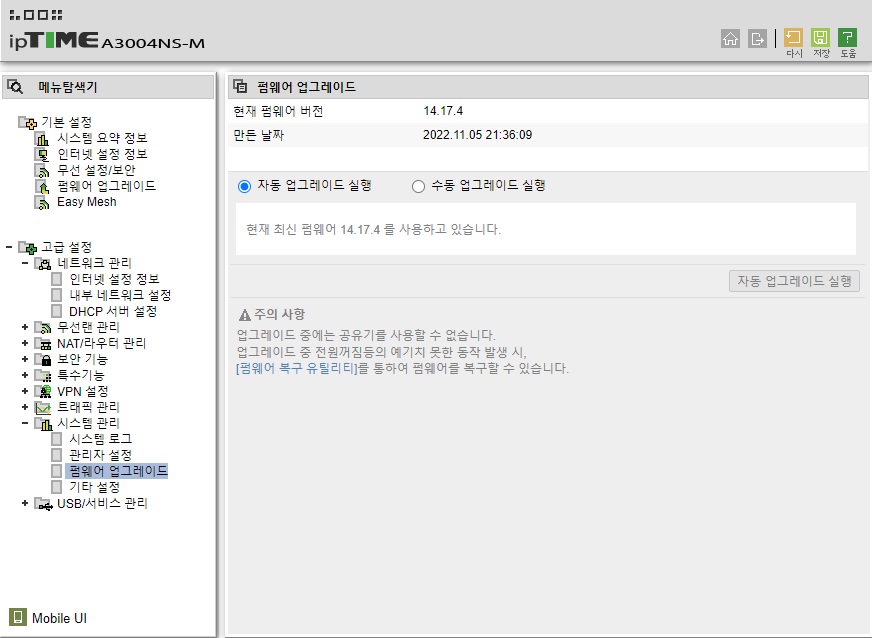
Task: Open 시스템 요약 정보 menu item
Action: click(x=102, y=138)
